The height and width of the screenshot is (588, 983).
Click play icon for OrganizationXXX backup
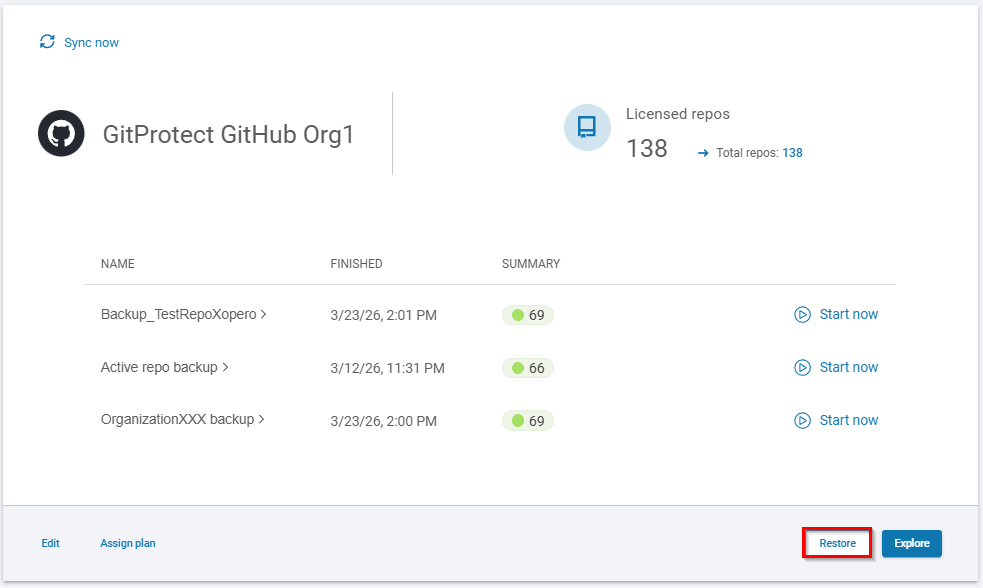pos(802,420)
